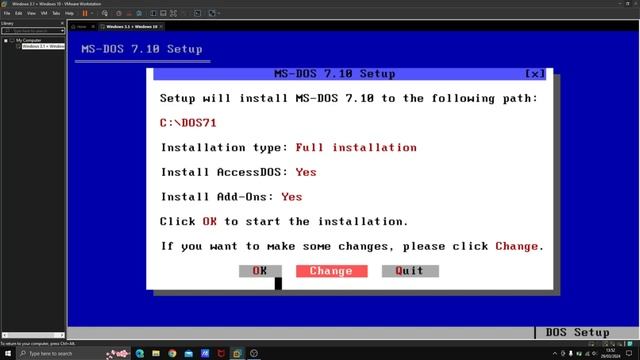Click the blue app icon next to Mail
The image size is (640, 360).
coord(205,353)
